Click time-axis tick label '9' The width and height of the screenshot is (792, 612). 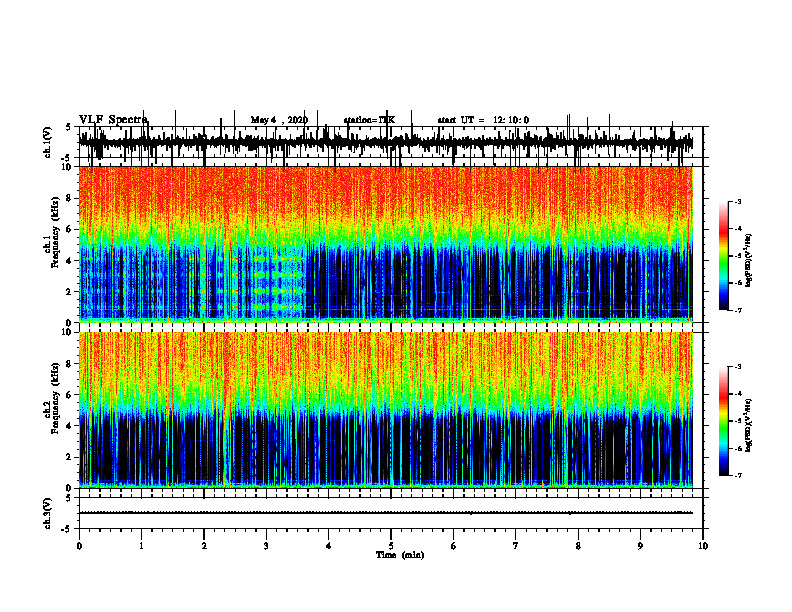coord(640,546)
